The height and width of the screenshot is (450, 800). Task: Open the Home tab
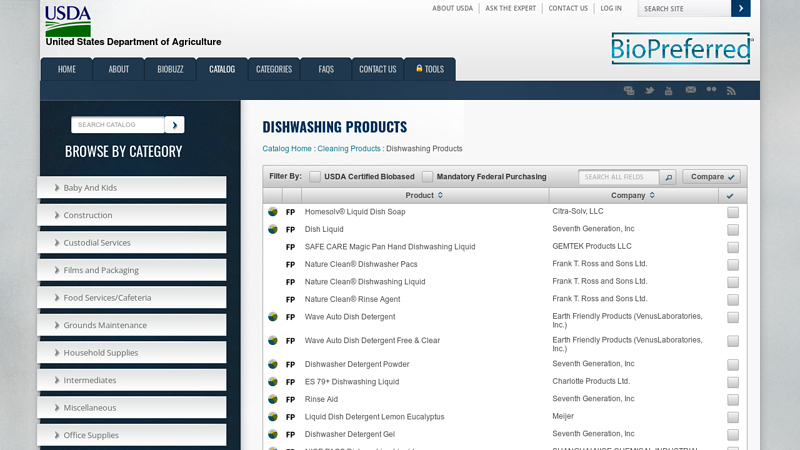(67, 69)
